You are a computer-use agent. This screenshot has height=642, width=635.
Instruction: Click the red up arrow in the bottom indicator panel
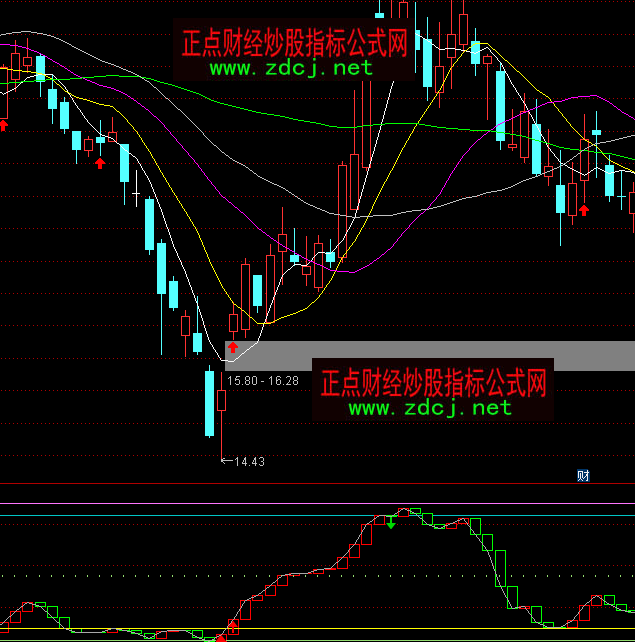coord(233,626)
